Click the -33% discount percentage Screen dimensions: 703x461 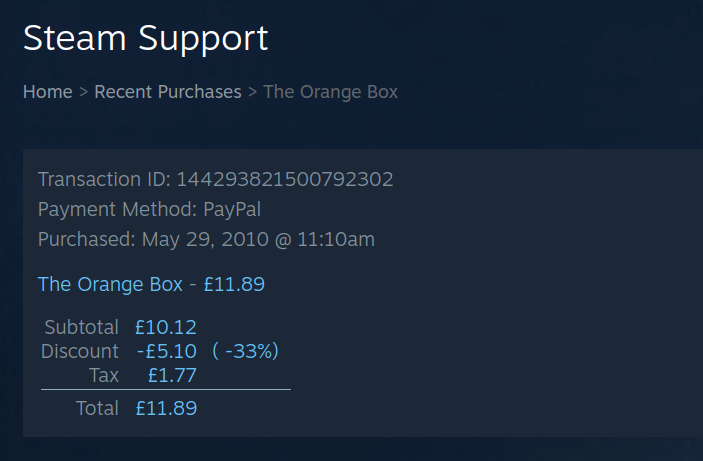[246, 351]
